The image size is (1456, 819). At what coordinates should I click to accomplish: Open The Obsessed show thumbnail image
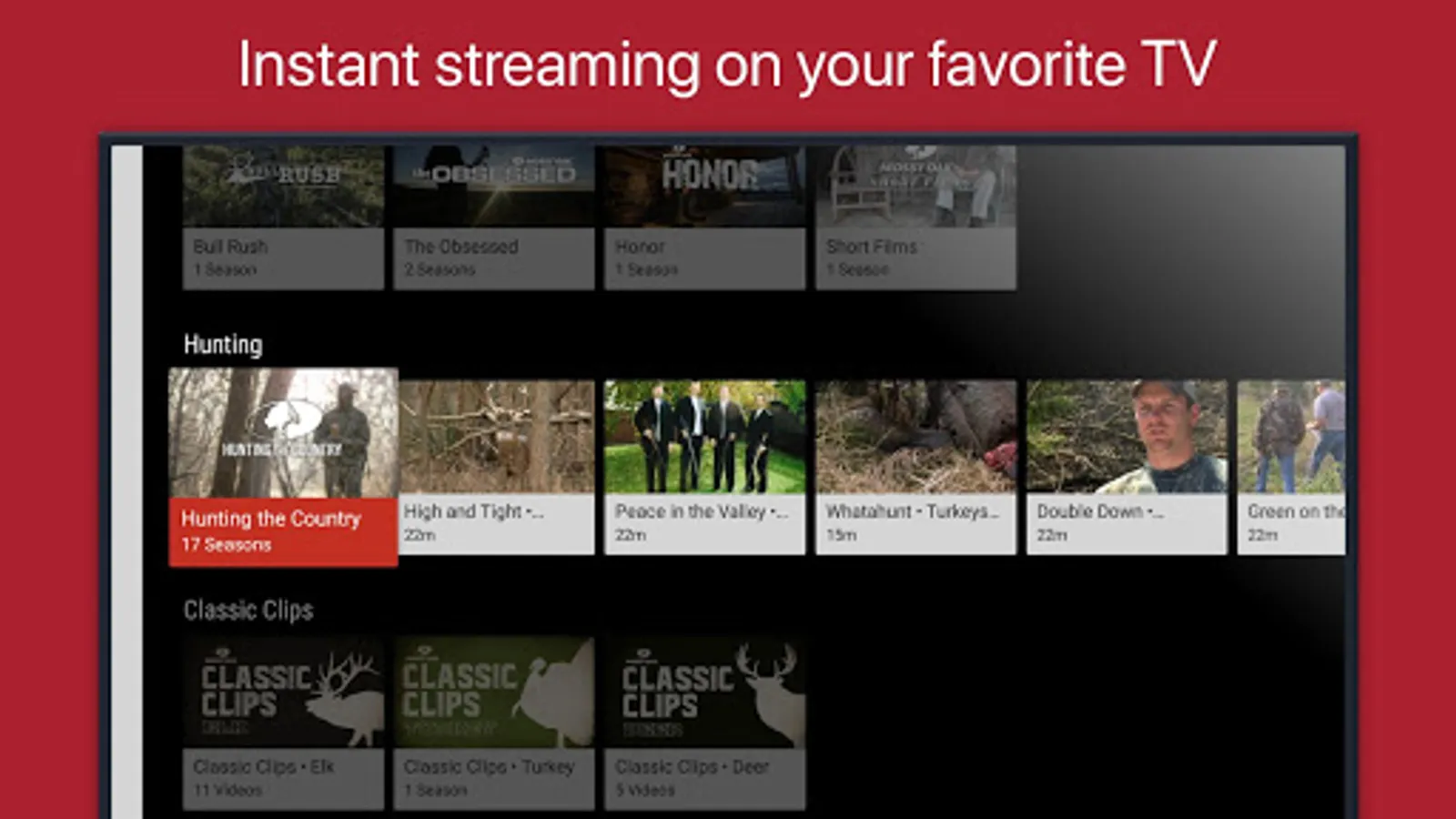click(494, 187)
